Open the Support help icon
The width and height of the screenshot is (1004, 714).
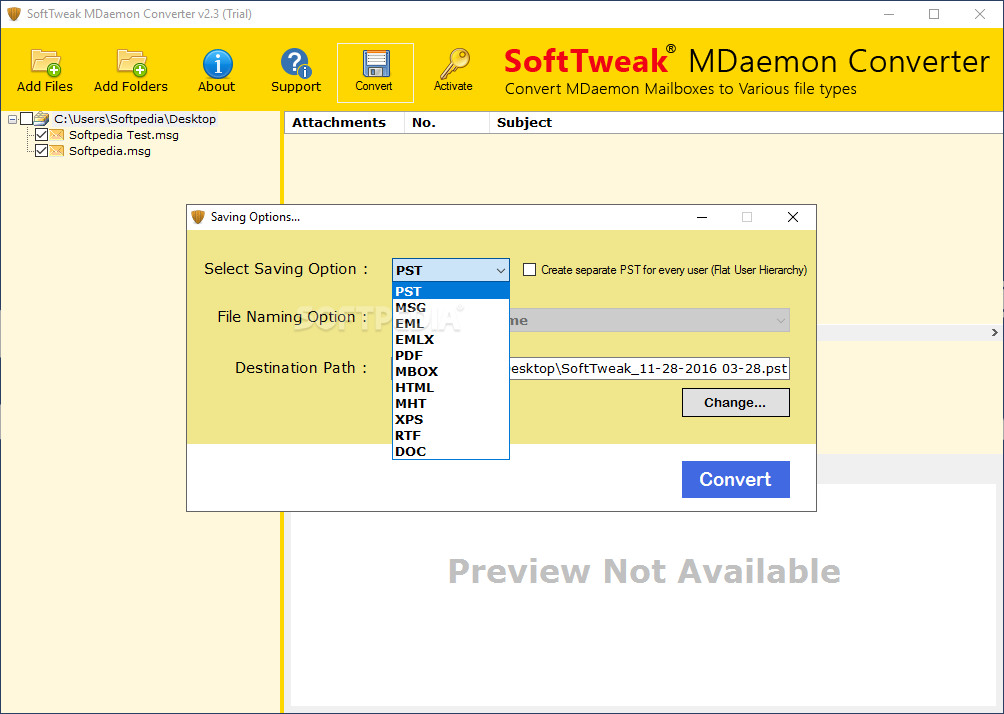tap(296, 63)
